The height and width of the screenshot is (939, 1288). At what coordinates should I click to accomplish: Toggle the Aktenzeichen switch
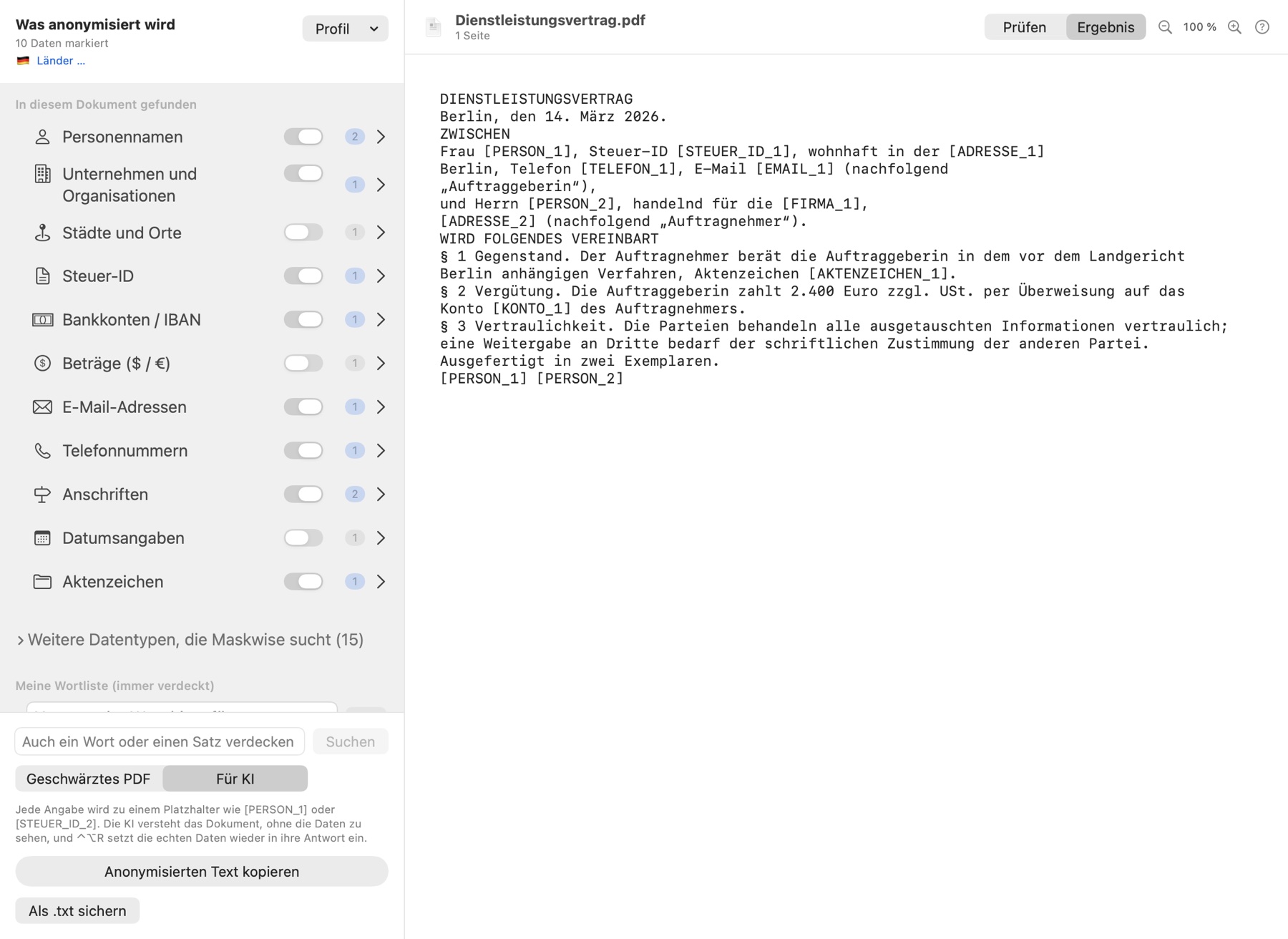tap(303, 581)
